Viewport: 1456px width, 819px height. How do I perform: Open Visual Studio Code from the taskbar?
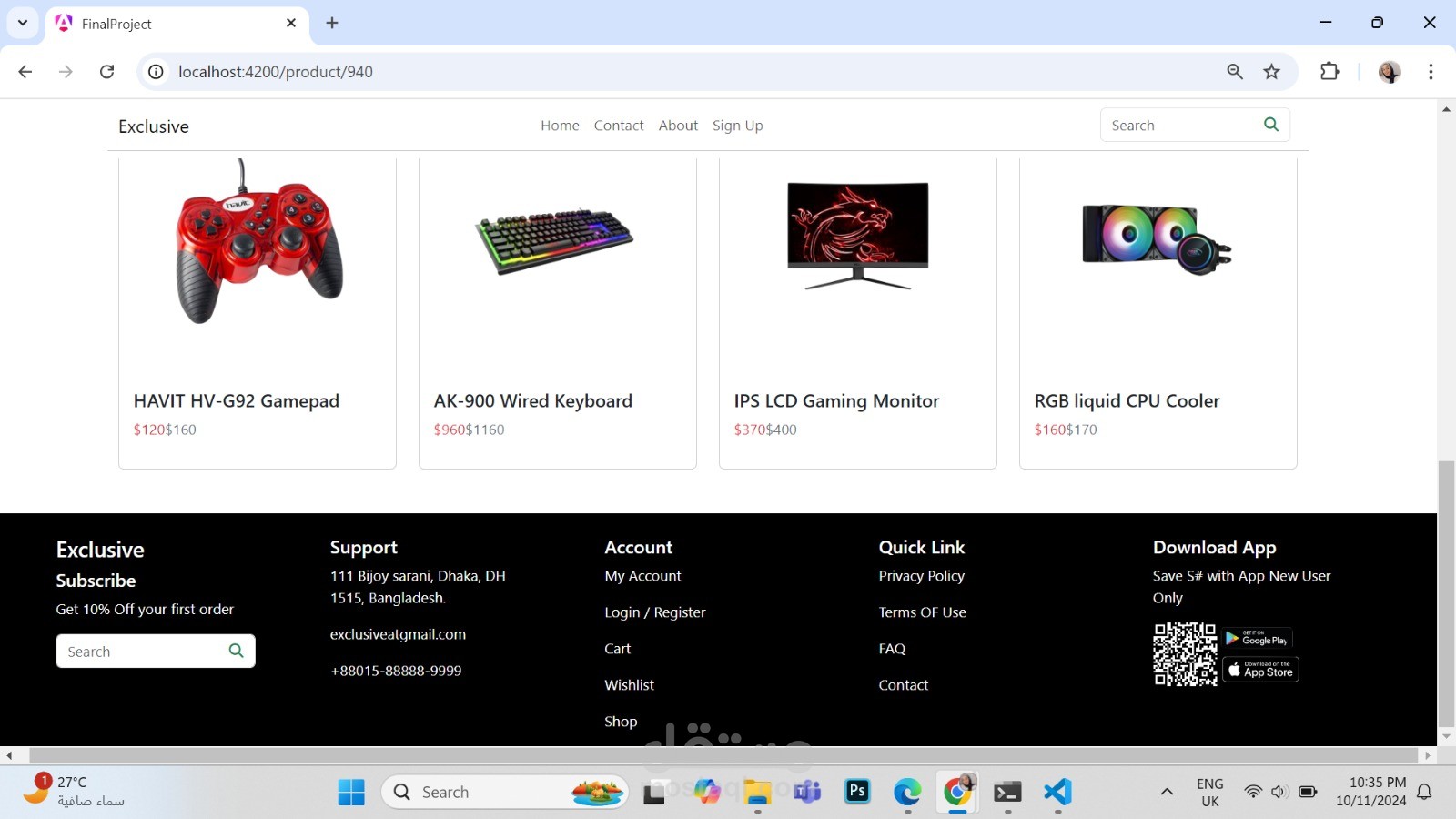coord(1057,792)
